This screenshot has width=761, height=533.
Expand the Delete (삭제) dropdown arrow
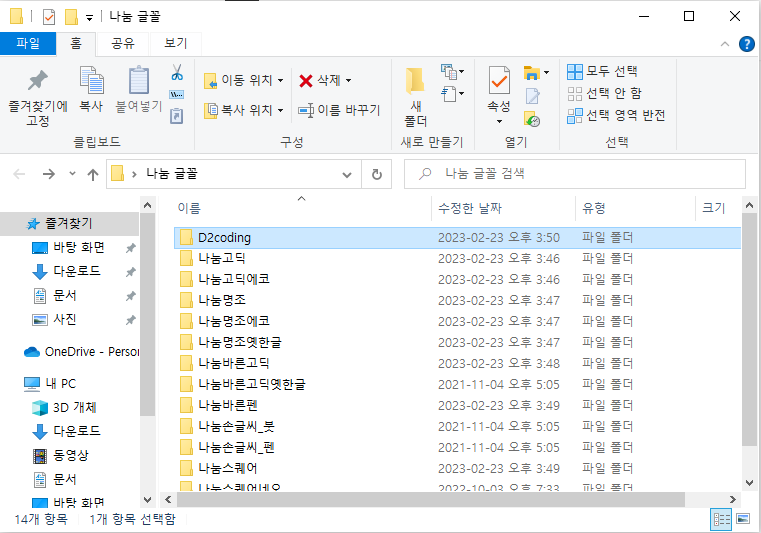coord(349,81)
